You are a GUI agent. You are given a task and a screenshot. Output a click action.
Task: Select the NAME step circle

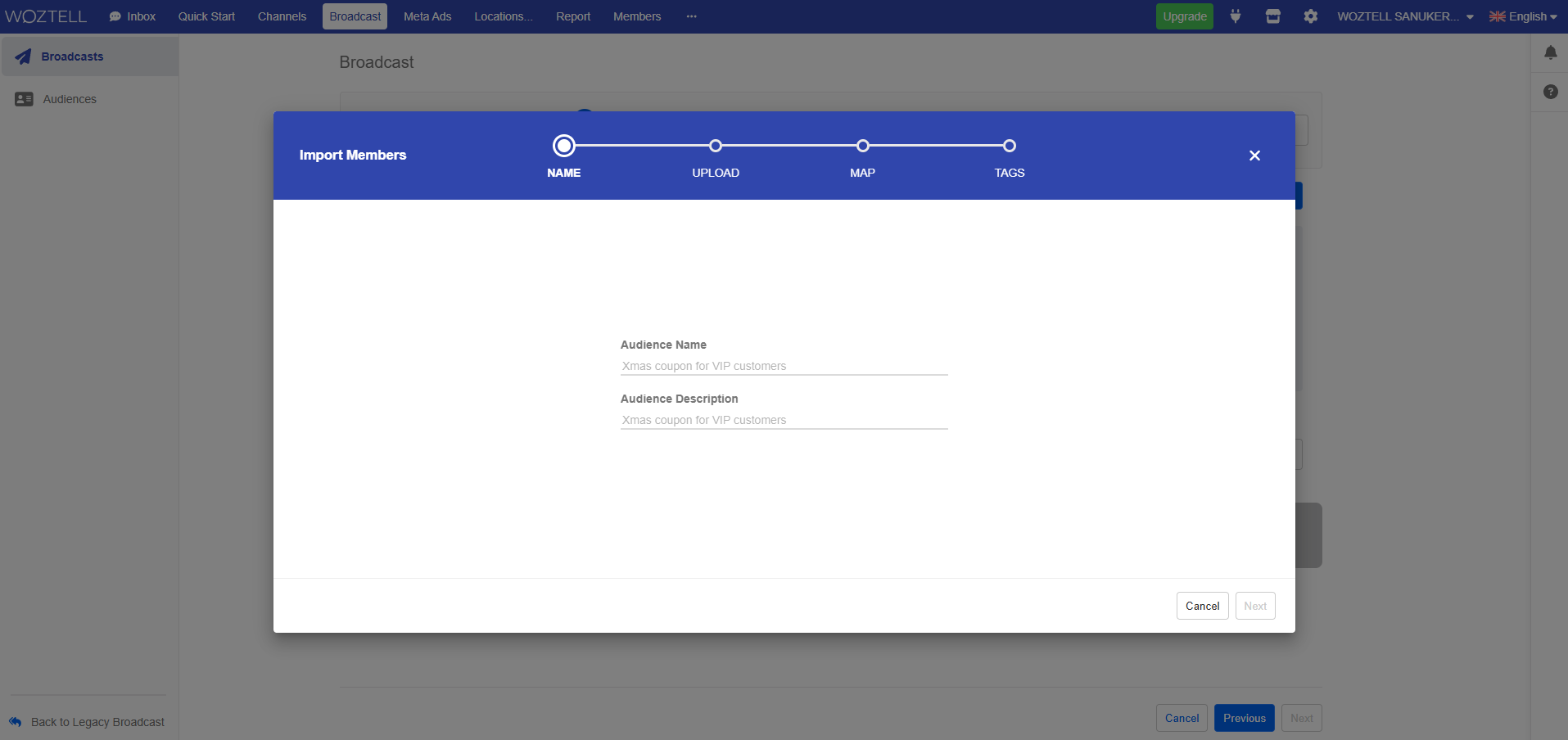tap(563, 146)
